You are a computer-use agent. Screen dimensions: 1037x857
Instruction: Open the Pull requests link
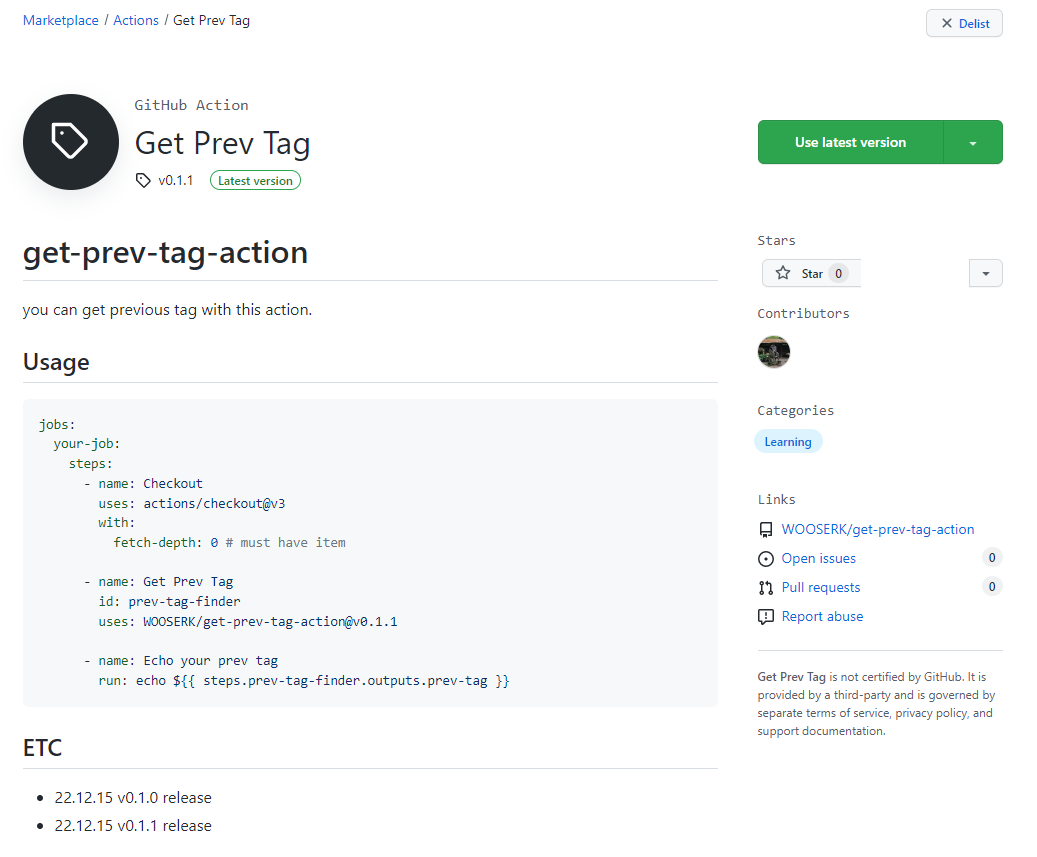point(821,588)
